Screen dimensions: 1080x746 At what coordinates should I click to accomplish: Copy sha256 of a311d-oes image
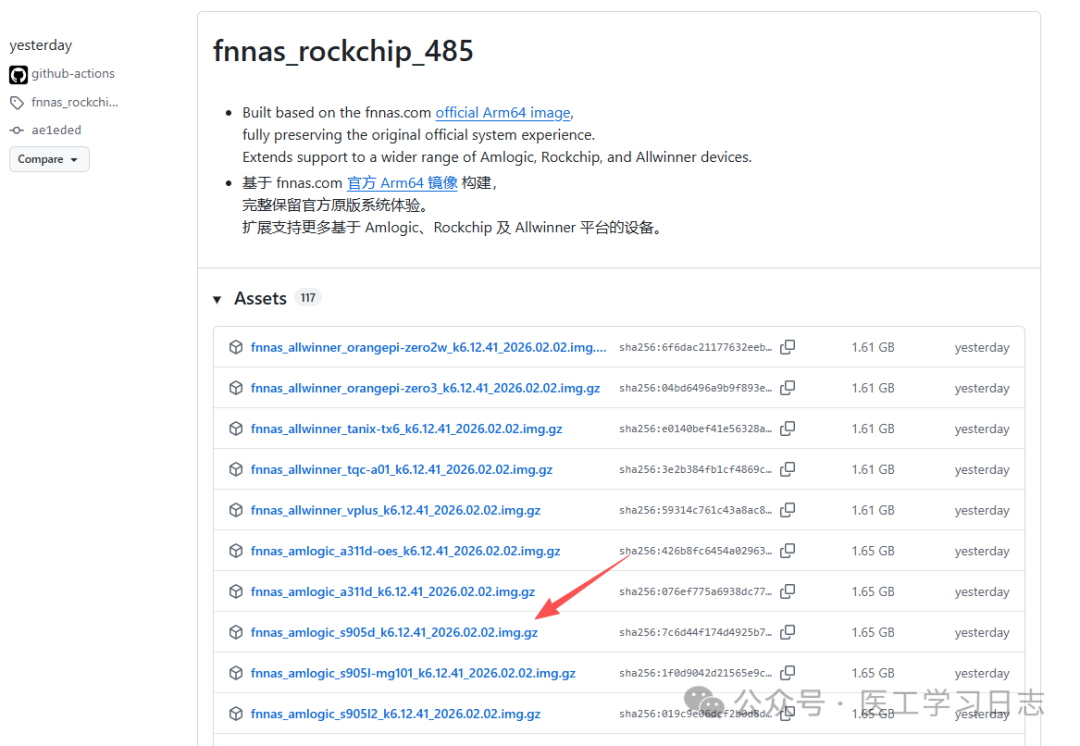click(788, 551)
